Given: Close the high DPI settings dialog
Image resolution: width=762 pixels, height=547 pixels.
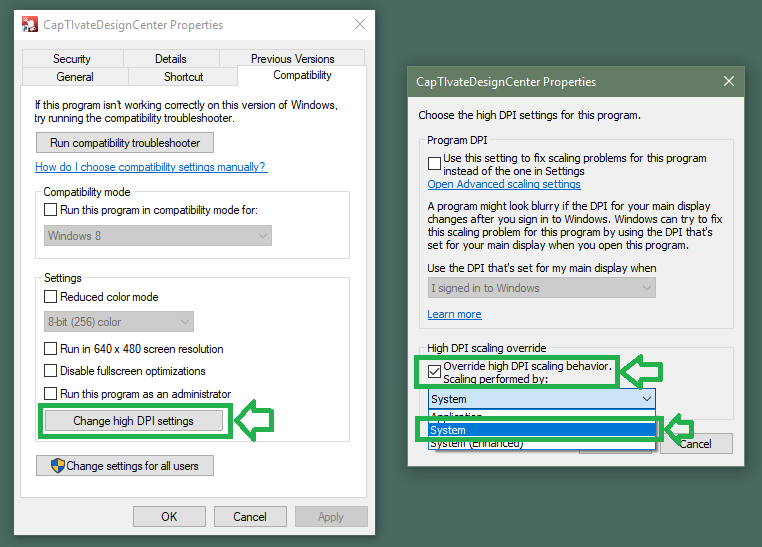Looking at the screenshot, I should pos(728,81).
